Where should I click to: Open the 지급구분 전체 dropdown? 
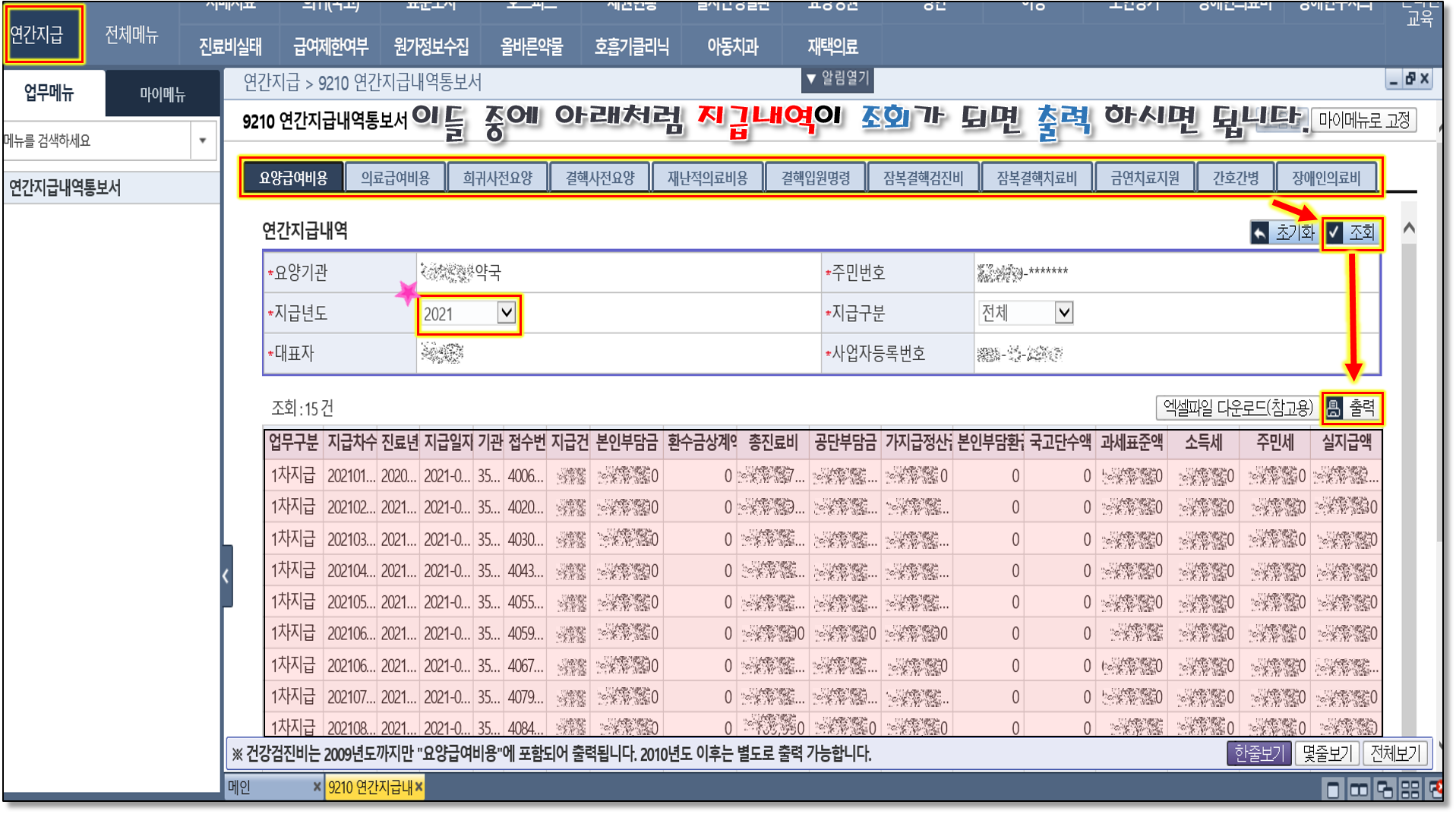pos(1063,313)
